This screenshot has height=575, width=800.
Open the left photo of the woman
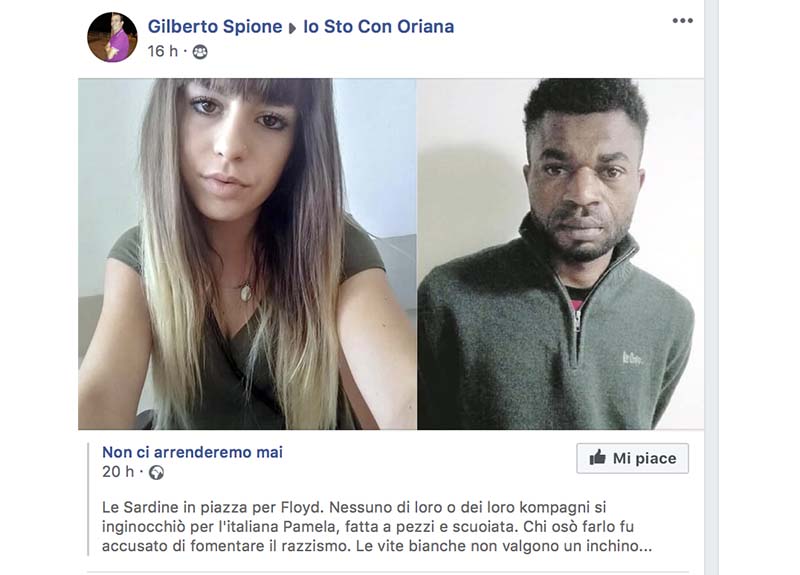click(x=247, y=254)
